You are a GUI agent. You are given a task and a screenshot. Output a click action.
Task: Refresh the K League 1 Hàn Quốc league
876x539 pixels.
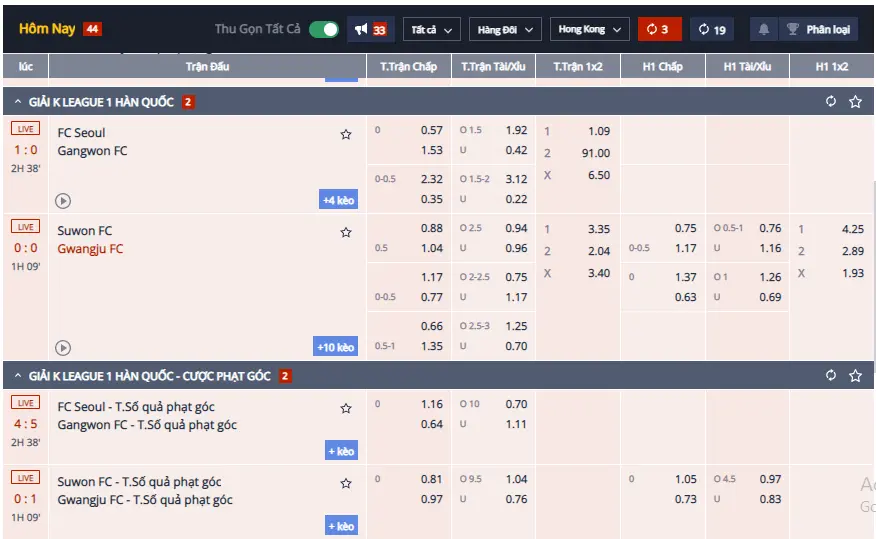tap(830, 102)
